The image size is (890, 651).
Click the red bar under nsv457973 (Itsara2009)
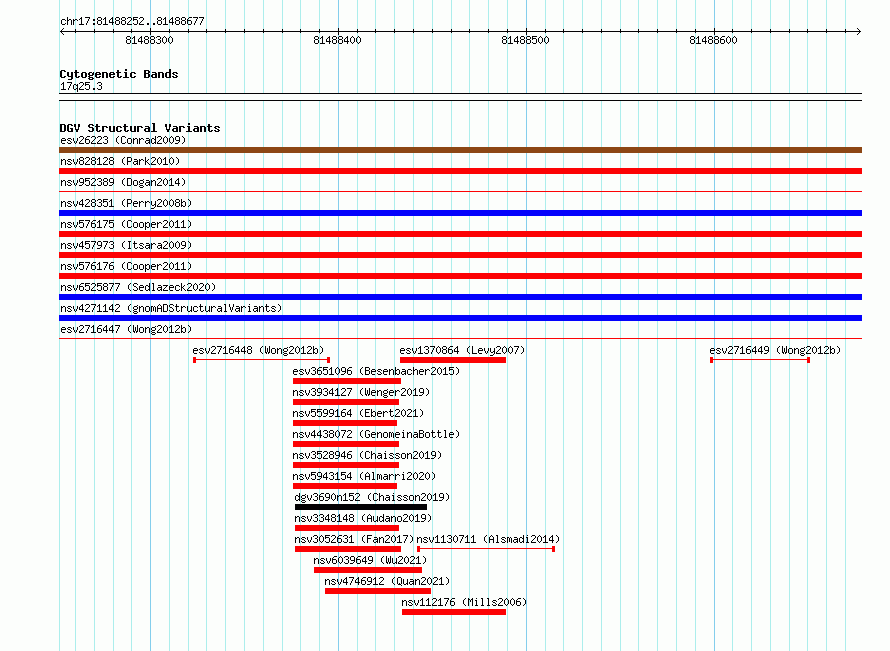point(460,255)
